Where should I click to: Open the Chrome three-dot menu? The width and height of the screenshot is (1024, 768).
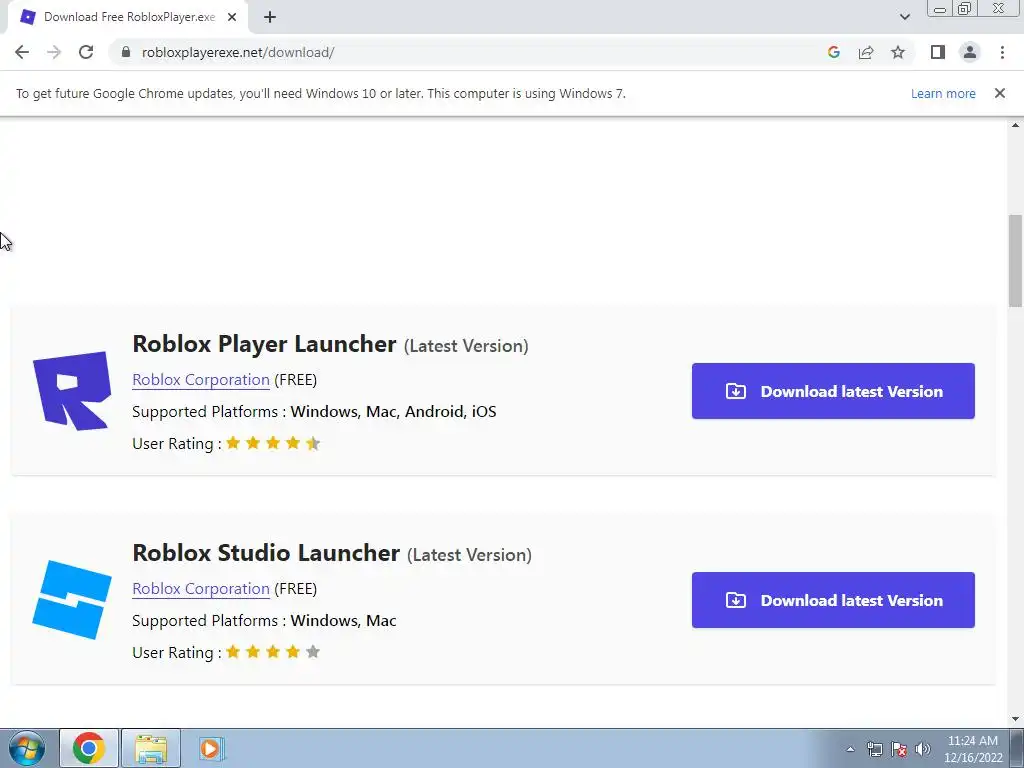tap(1002, 52)
